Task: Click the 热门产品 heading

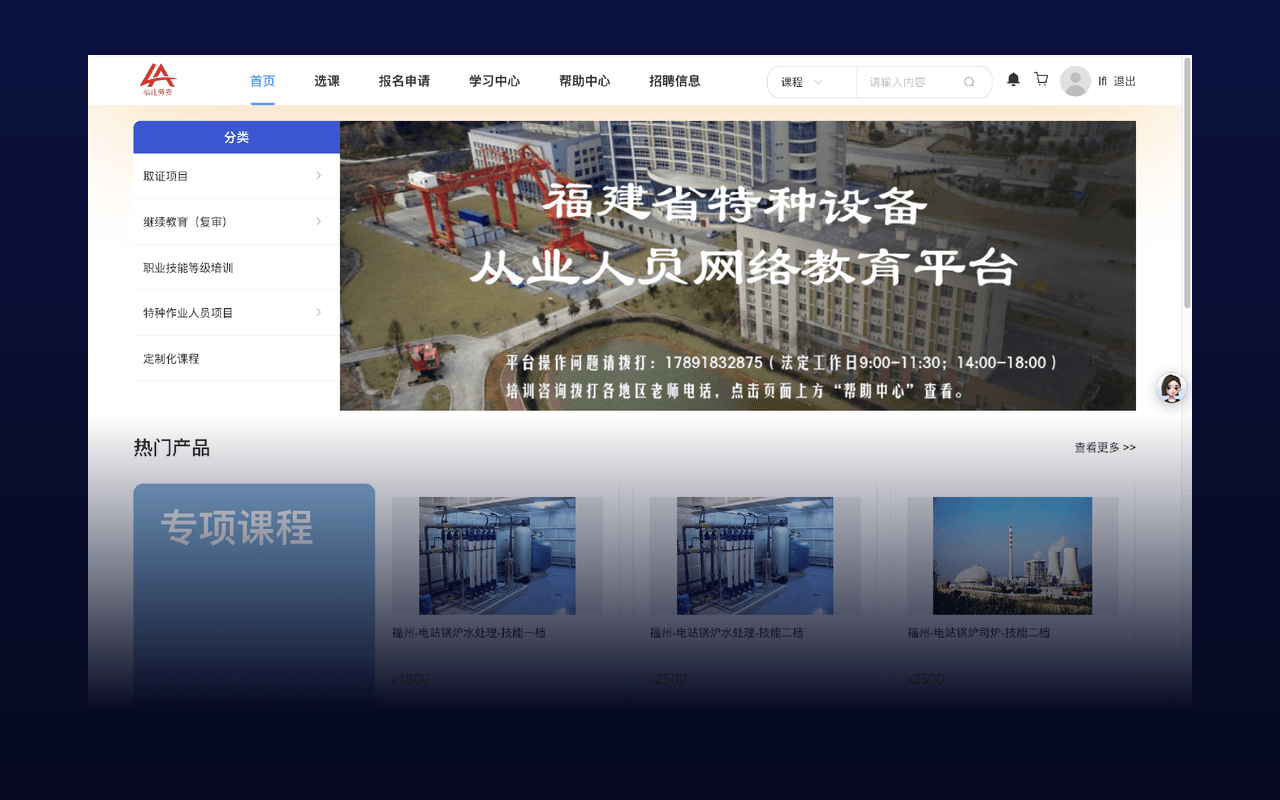Action: pyautogui.click(x=172, y=448)
